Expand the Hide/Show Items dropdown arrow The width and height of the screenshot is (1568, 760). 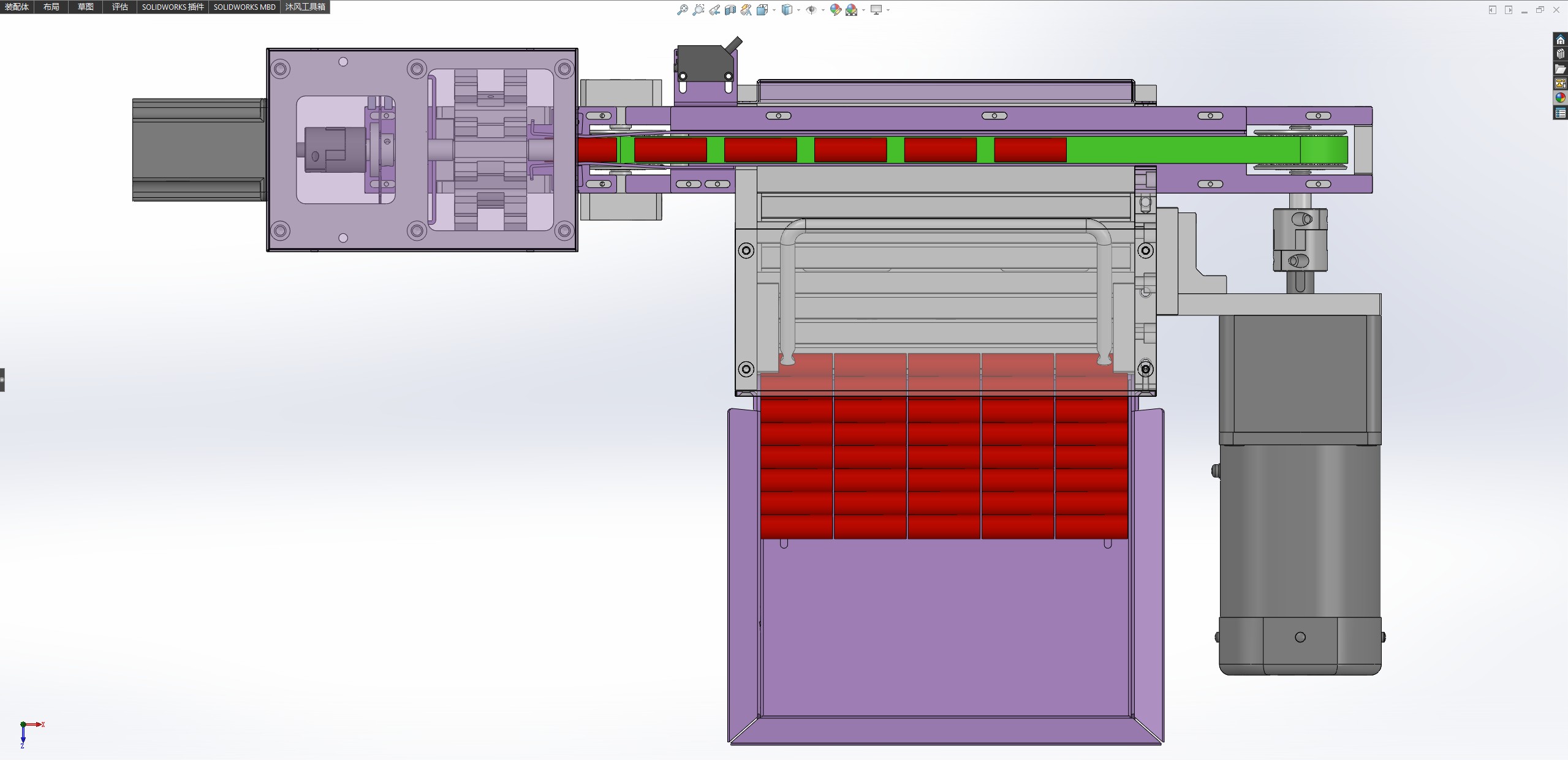tap(822, 10)
